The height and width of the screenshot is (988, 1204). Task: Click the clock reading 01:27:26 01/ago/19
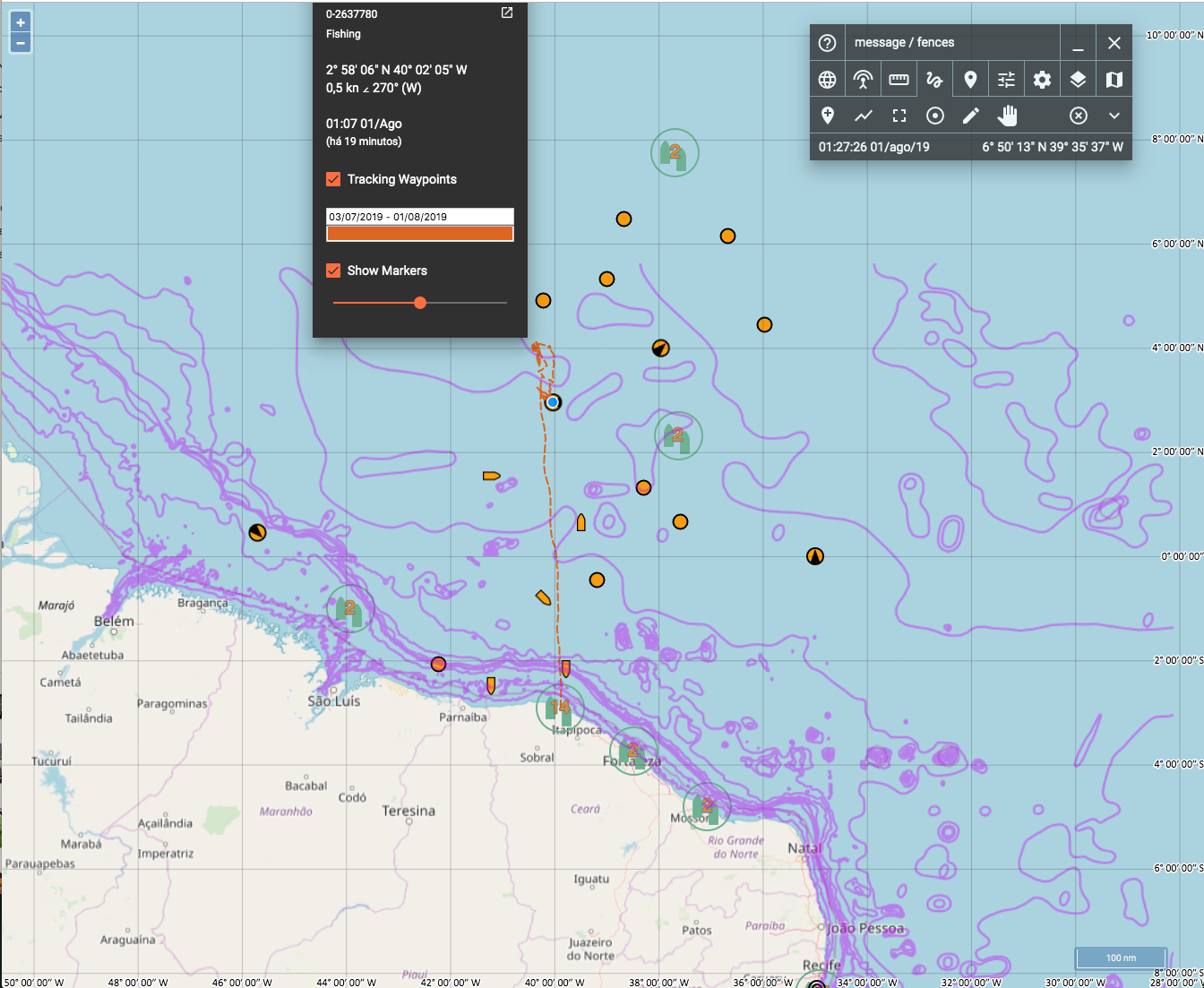coord(874,147)
